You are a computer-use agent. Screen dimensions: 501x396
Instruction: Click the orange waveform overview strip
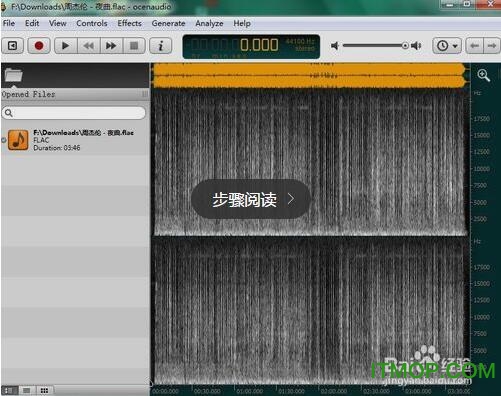coord(309,76)
